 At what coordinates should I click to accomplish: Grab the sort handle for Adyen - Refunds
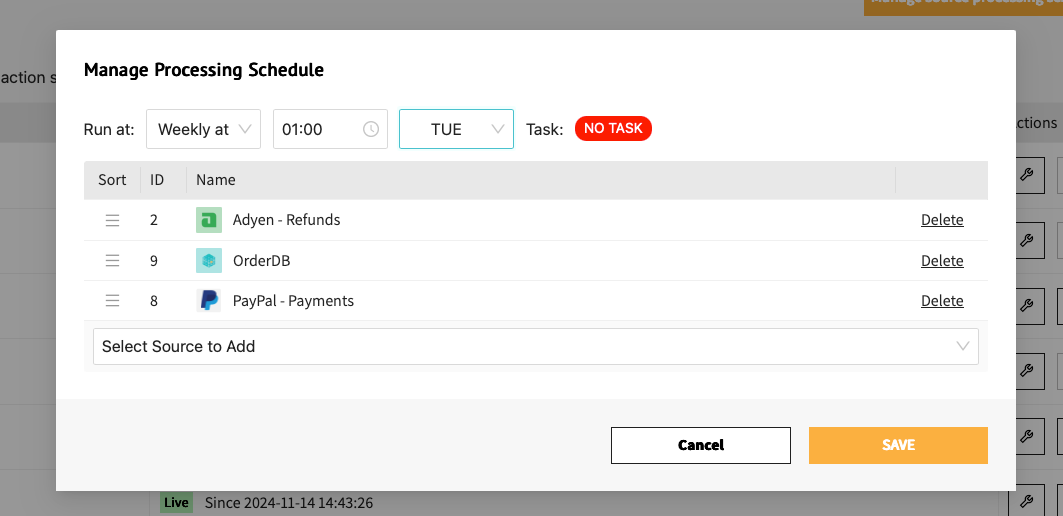pyautogui.click(x=113, y=220)
